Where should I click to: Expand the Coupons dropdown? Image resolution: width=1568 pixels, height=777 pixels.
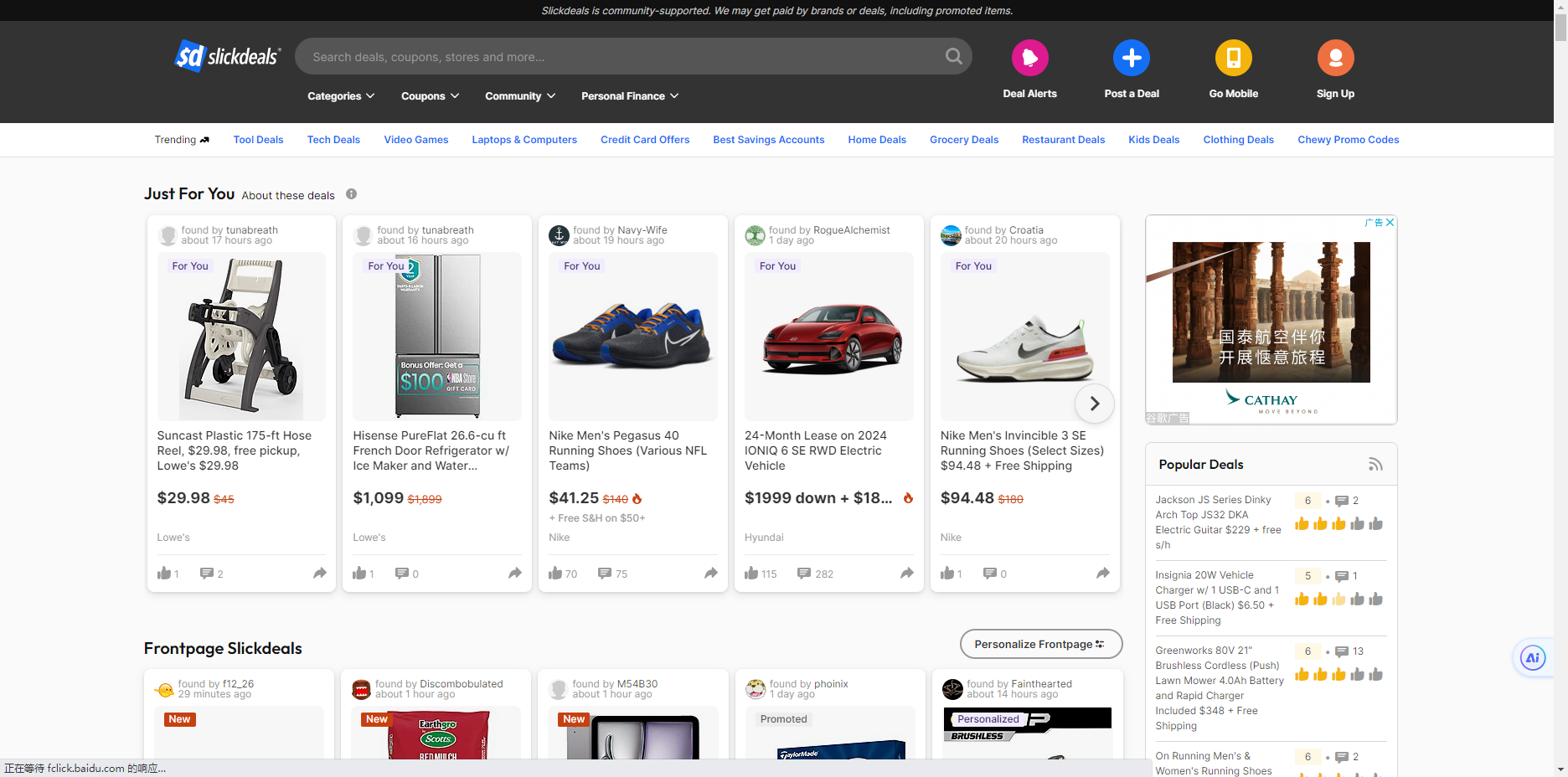[431, 96]
